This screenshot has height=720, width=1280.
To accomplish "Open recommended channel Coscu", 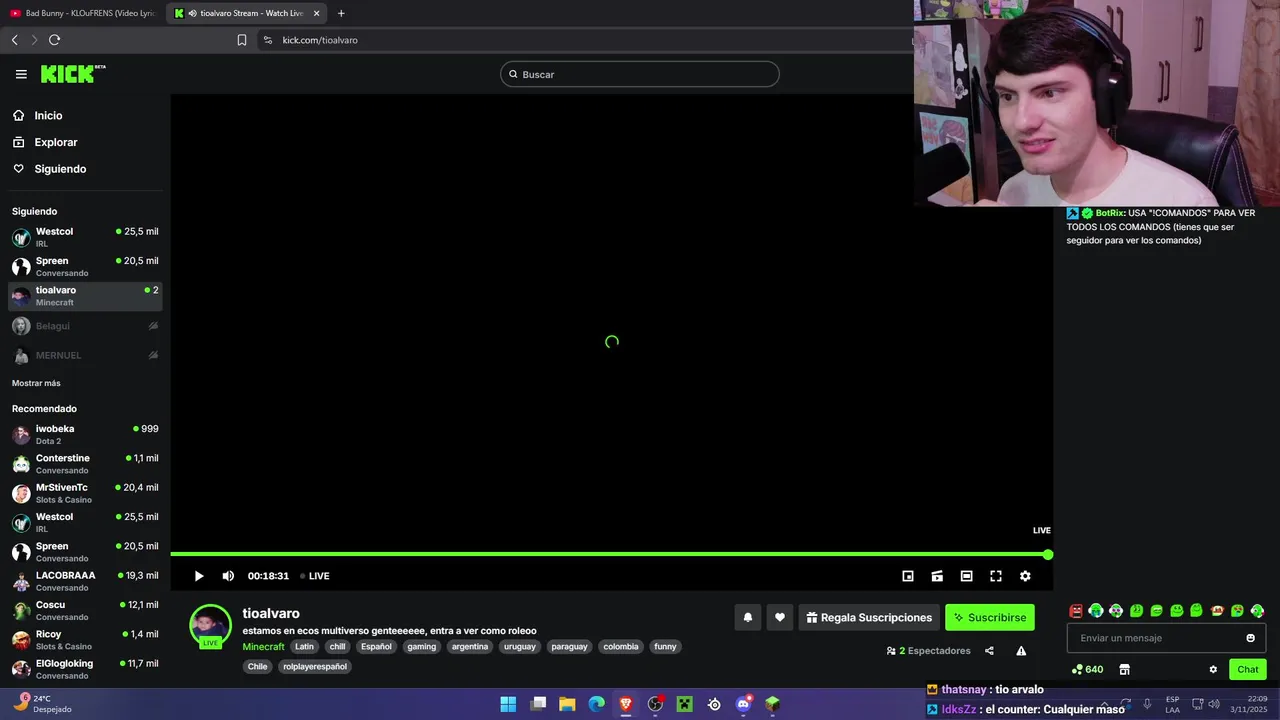I will (x=85, y=610).
